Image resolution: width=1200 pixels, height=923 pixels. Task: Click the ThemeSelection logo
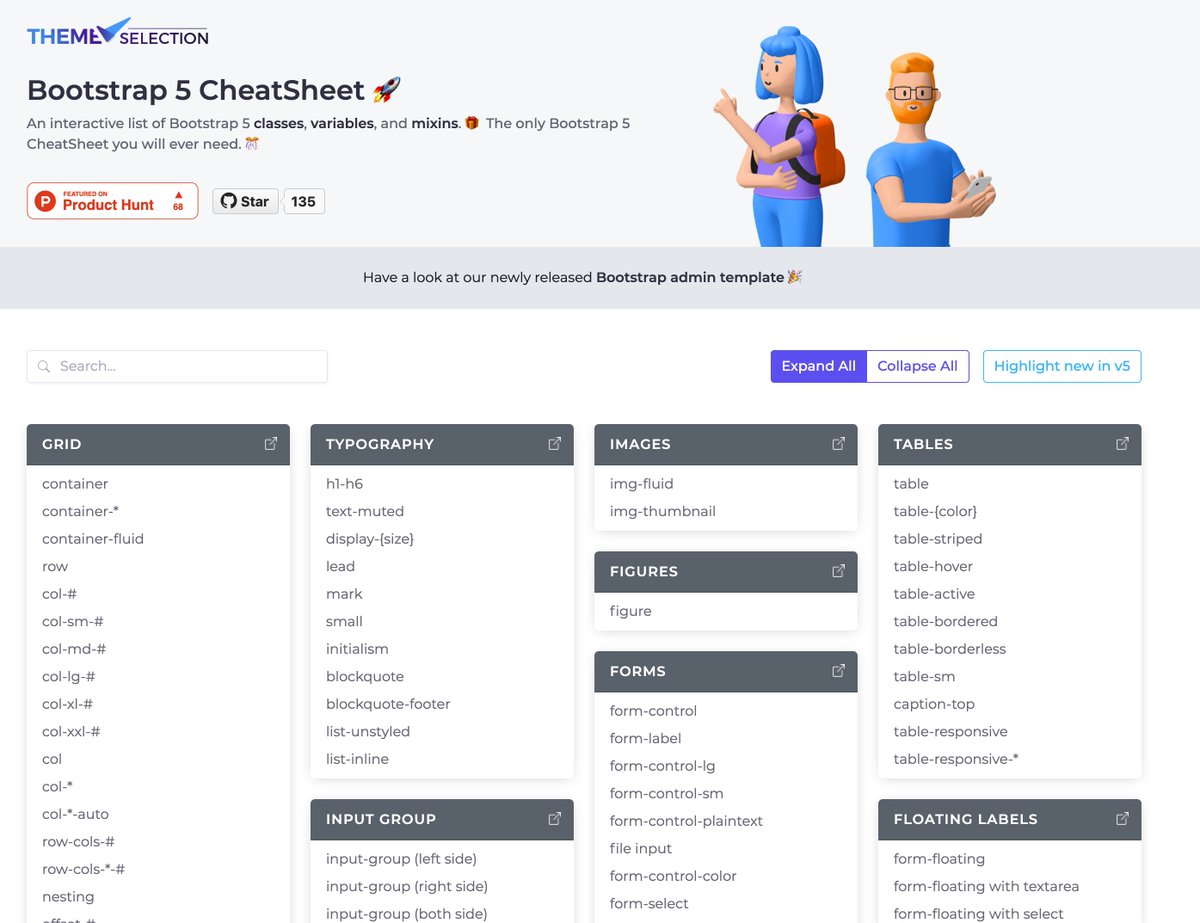[x=118, y=32]
